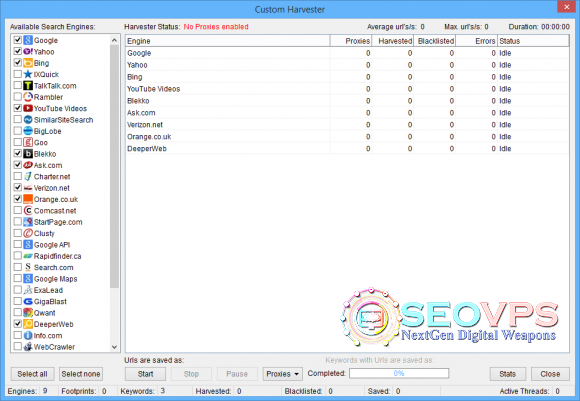Viewport: 580px width, 401px height.
Task: Enable the Rambler checkbox
Action: (x=17, y=97)
